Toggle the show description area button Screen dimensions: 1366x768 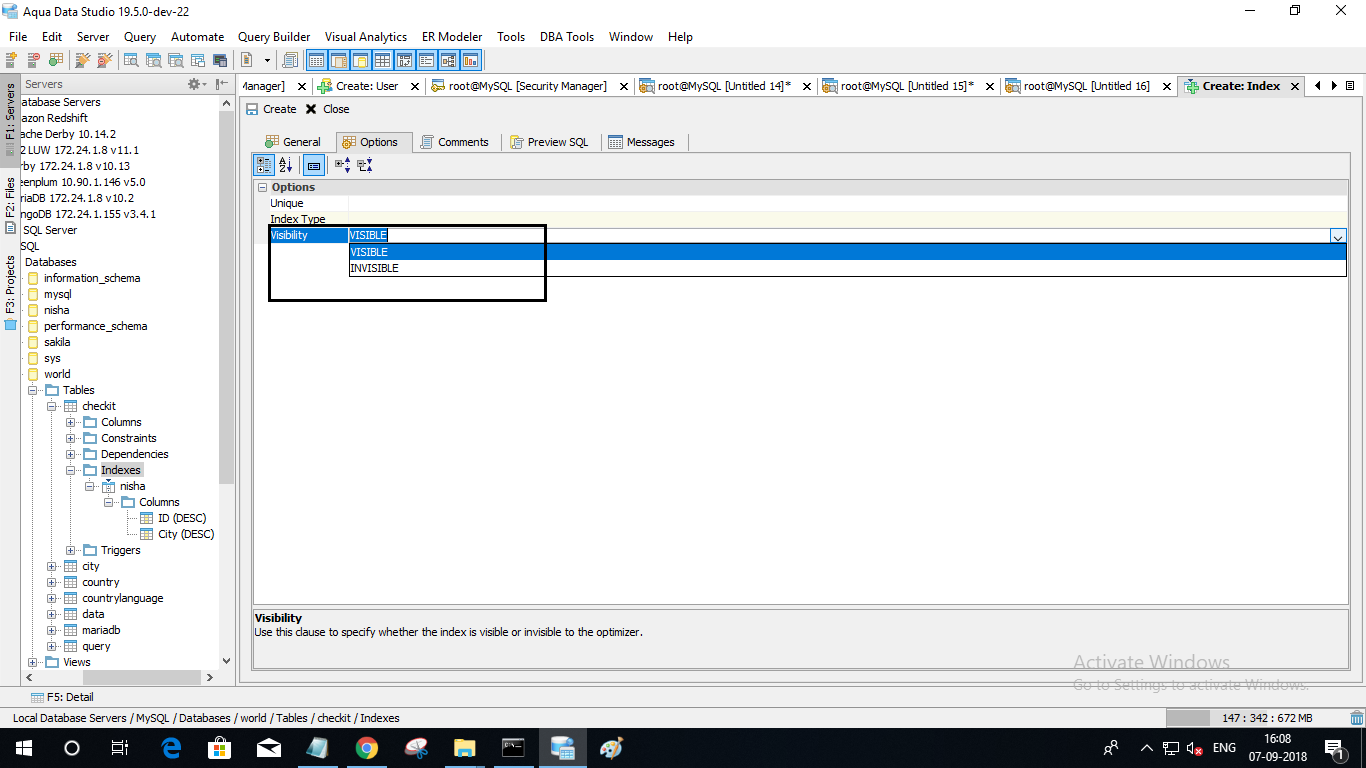click(x=313, y=165)
